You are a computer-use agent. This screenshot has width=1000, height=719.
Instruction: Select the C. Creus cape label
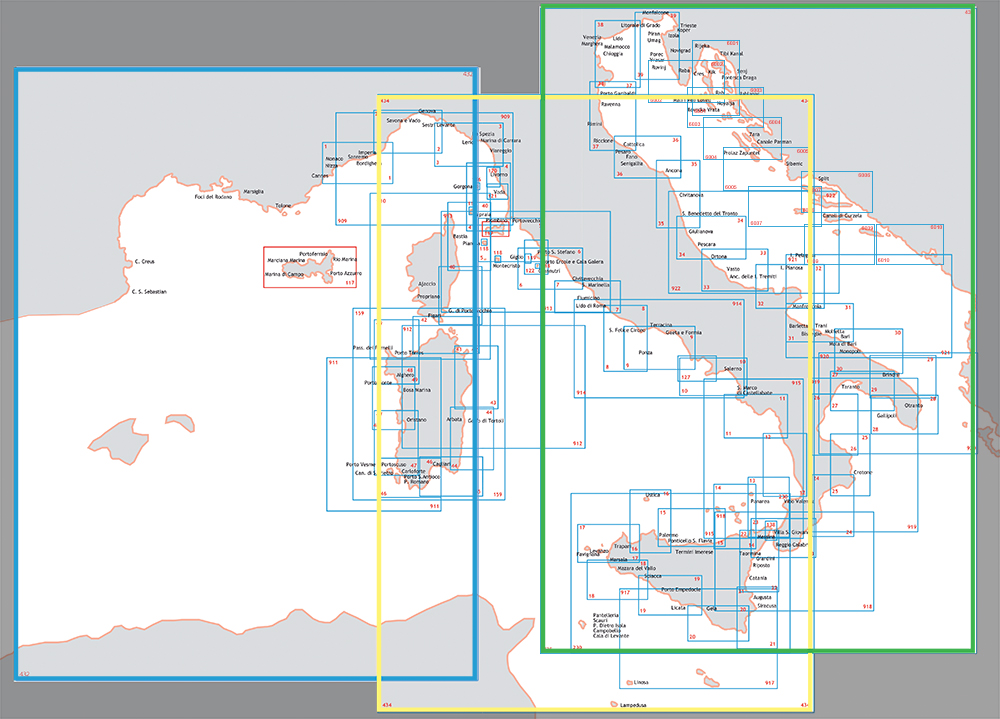[148, 262]
